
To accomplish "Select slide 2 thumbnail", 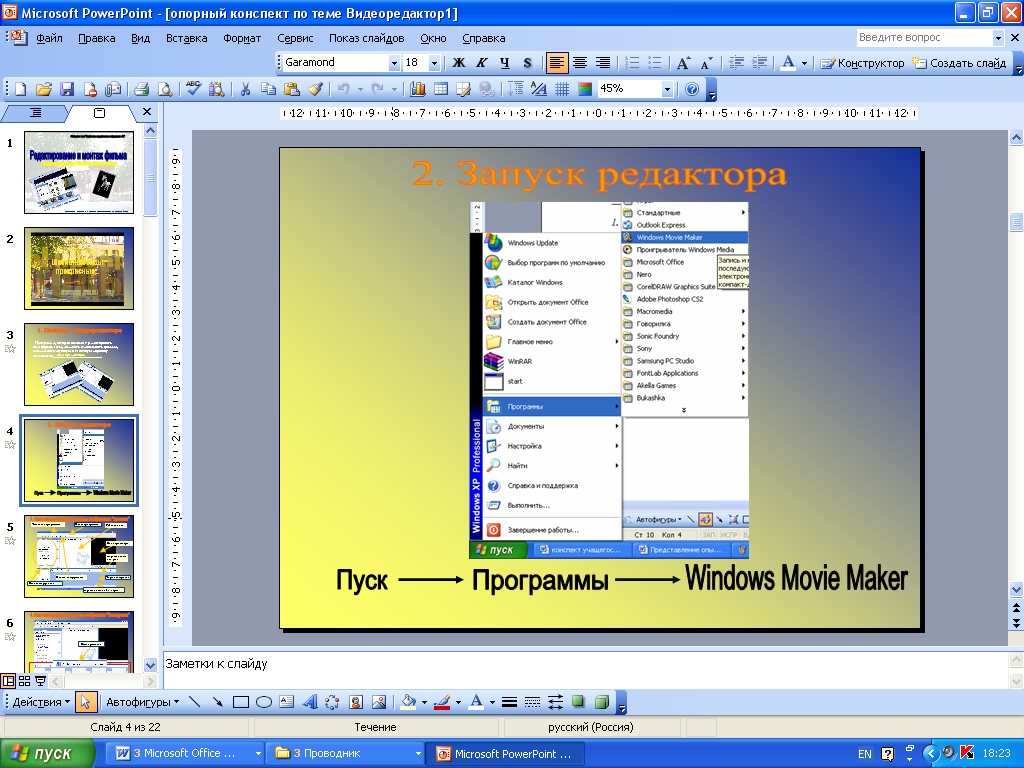I will point(79,268).
